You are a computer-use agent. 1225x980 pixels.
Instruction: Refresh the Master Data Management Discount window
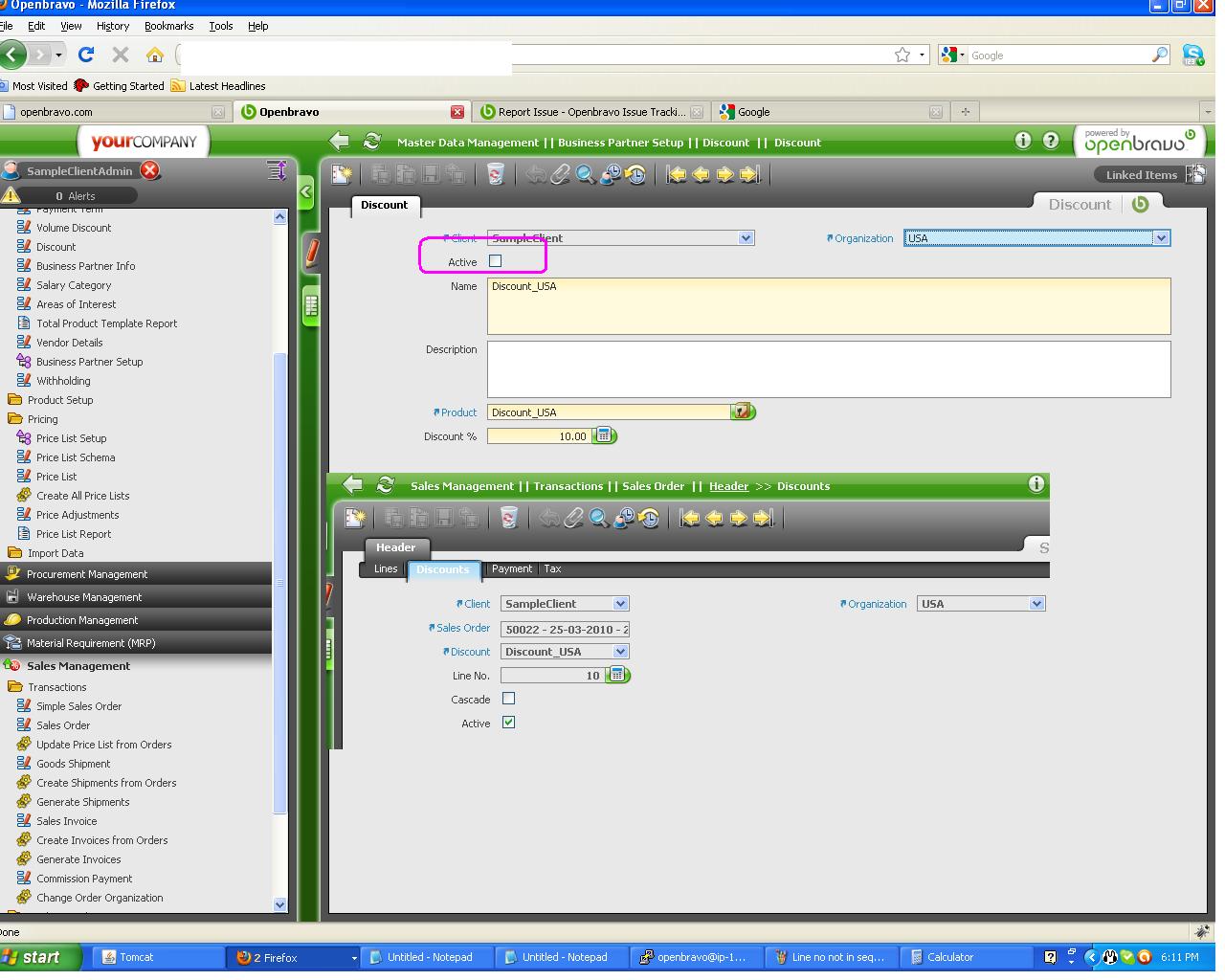(x=372, y=142)
